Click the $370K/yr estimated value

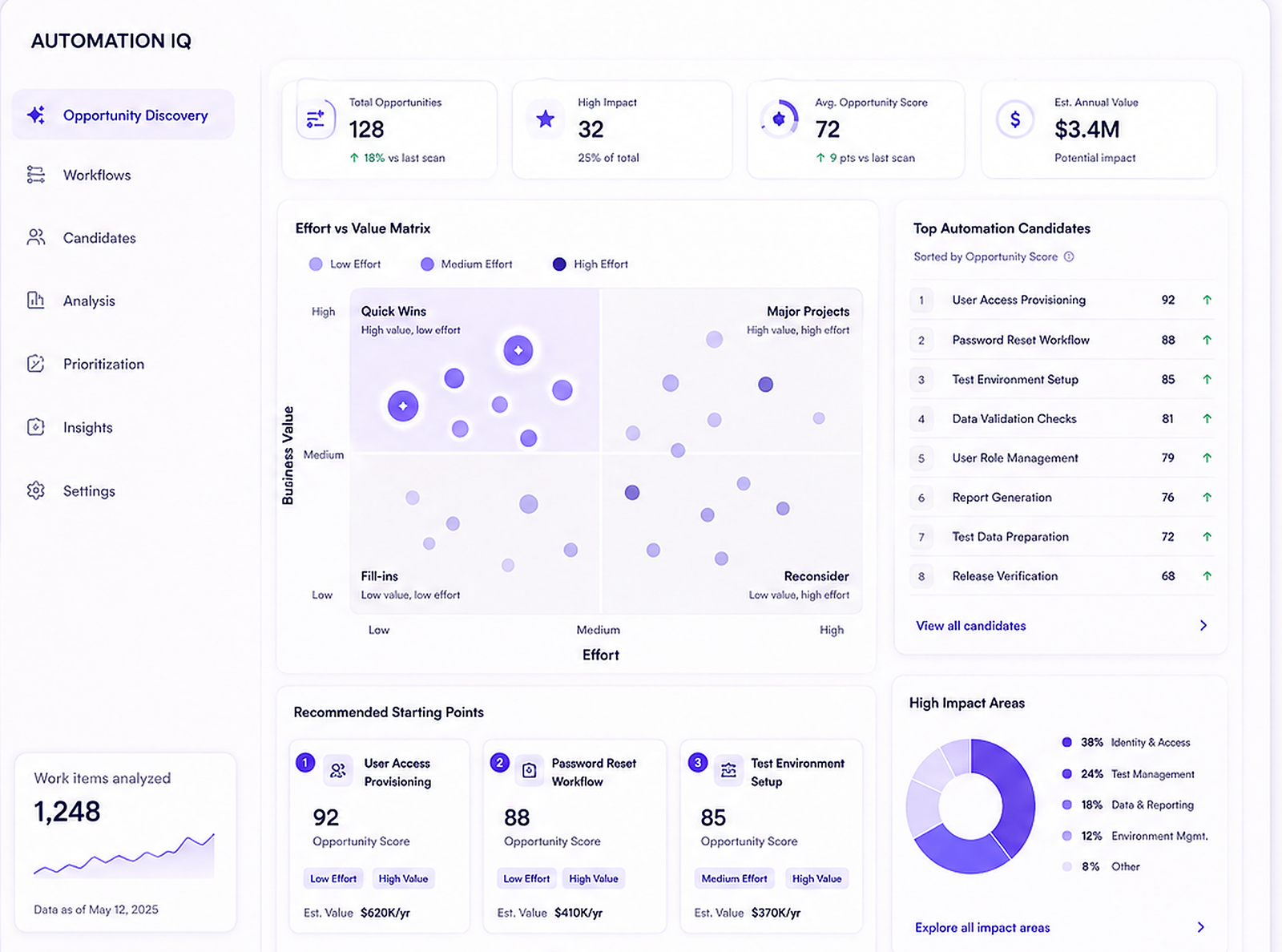[x=776, y=913]
